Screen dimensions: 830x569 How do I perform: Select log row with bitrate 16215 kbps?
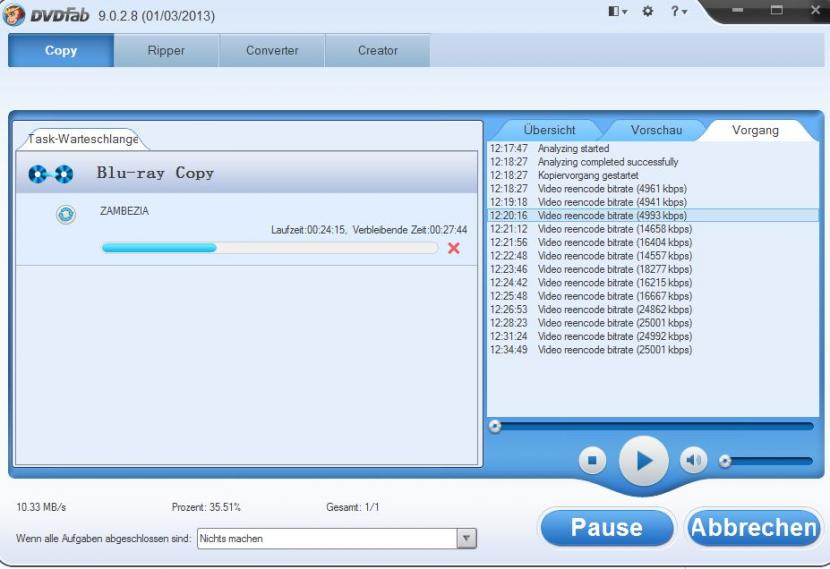652,283
